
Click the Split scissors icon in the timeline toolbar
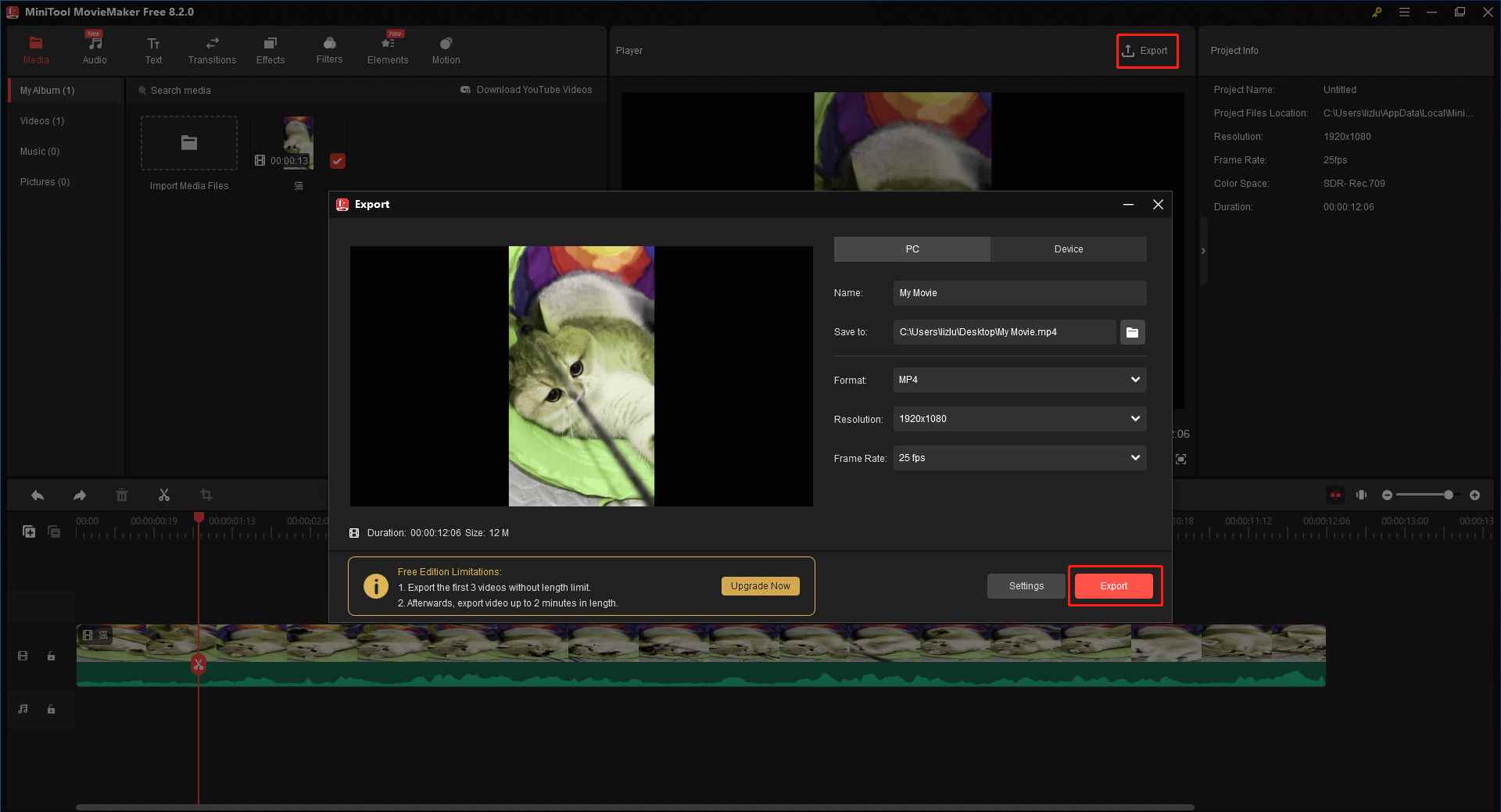coord(164,495)
